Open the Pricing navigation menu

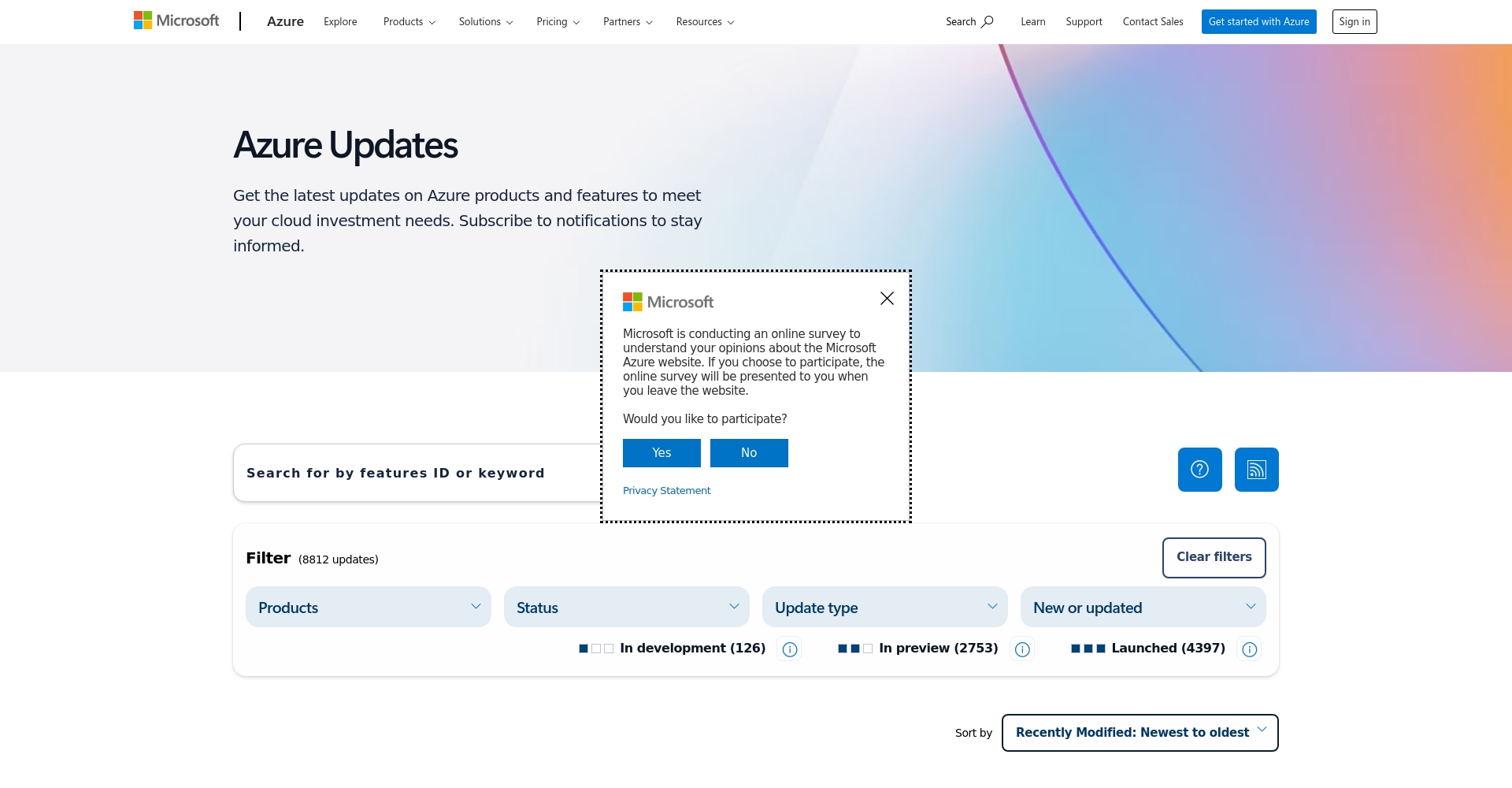point(558,22)
